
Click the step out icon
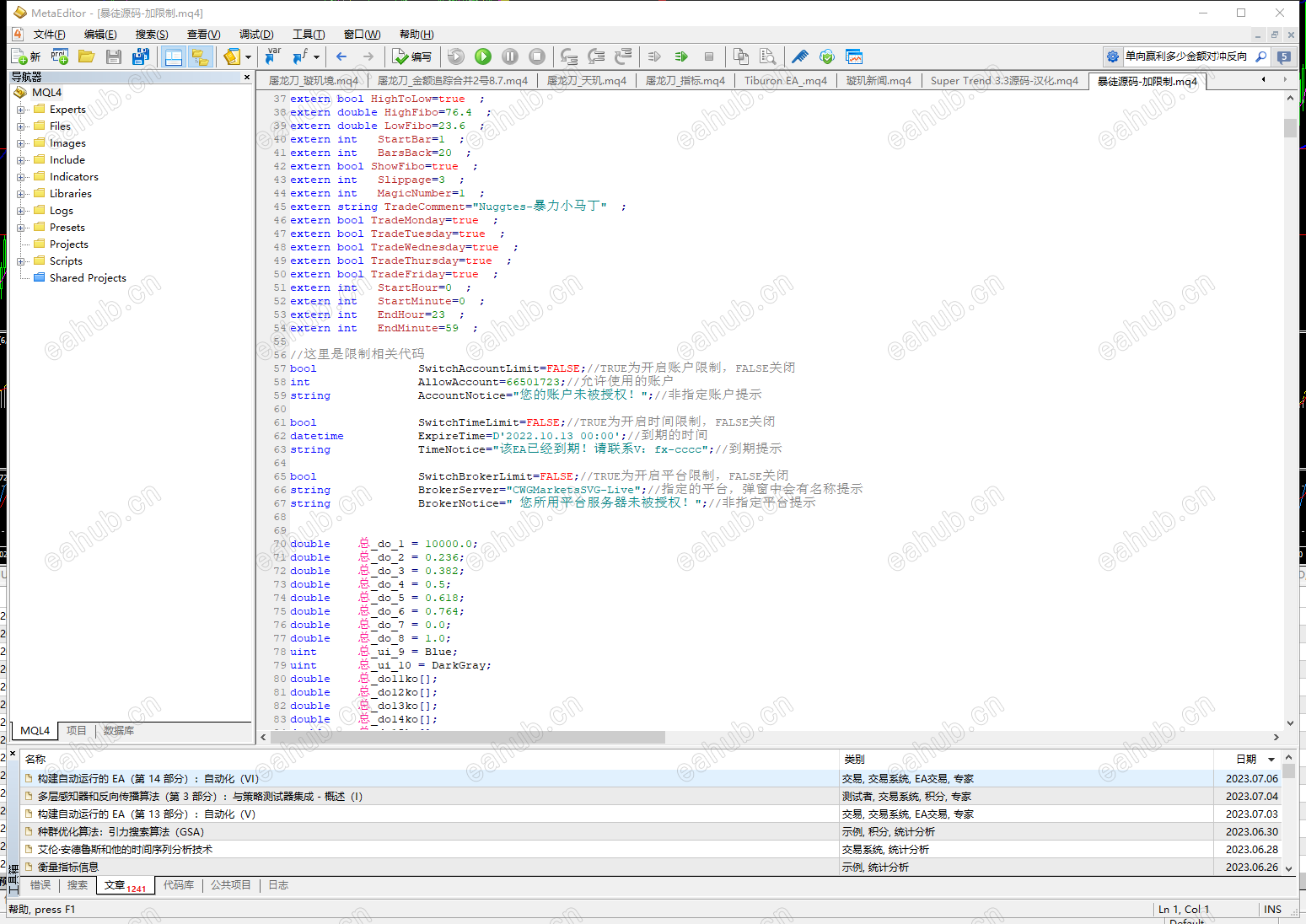click(623, 56)
